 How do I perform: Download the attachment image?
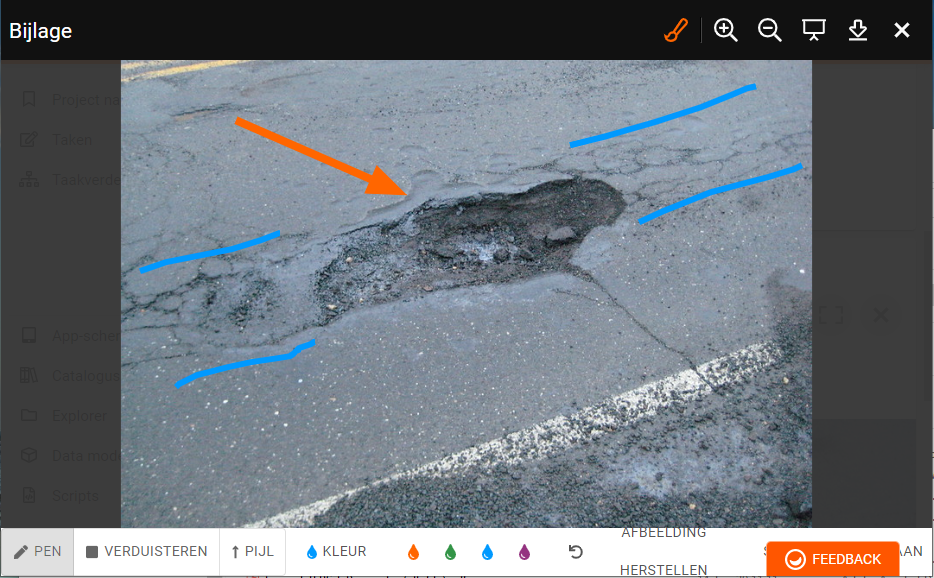coord(858,30)
